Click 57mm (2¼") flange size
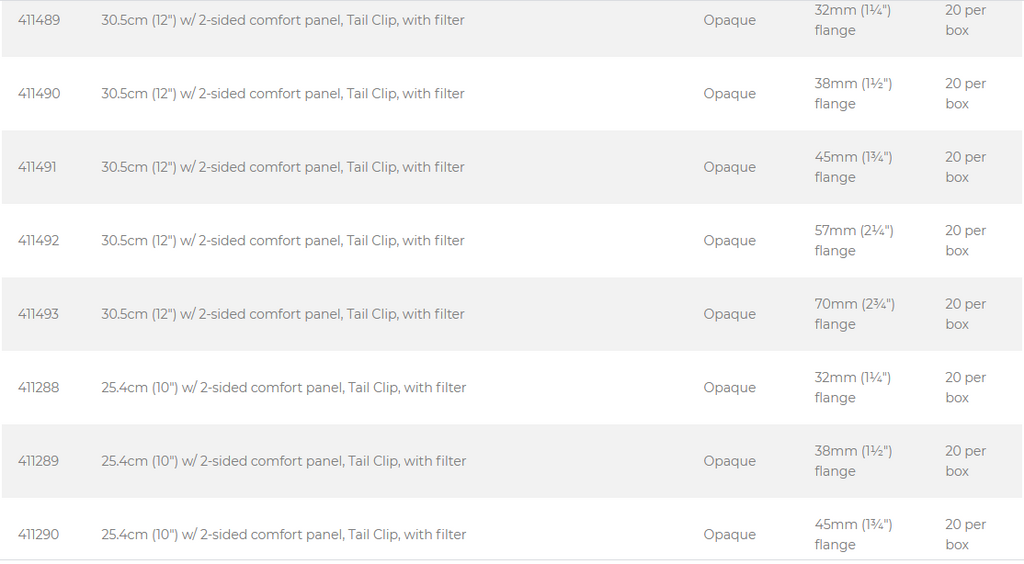The image size is (1024, 564). point(854,241)
